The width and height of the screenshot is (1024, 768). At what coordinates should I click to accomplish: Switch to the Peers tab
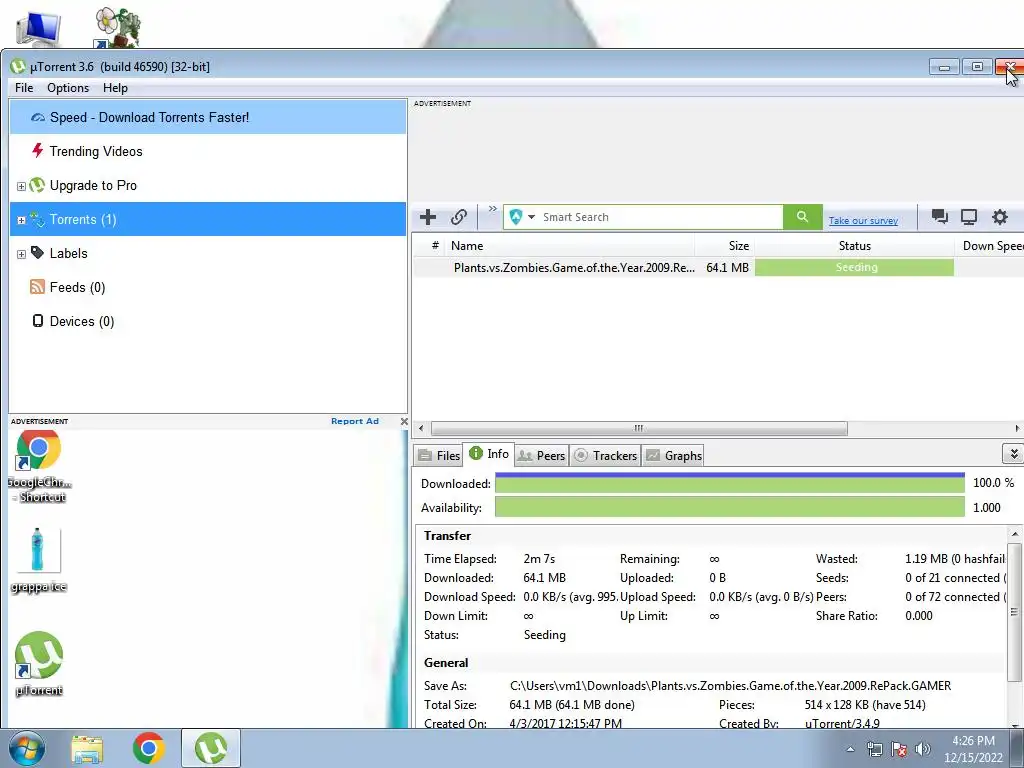541,456
